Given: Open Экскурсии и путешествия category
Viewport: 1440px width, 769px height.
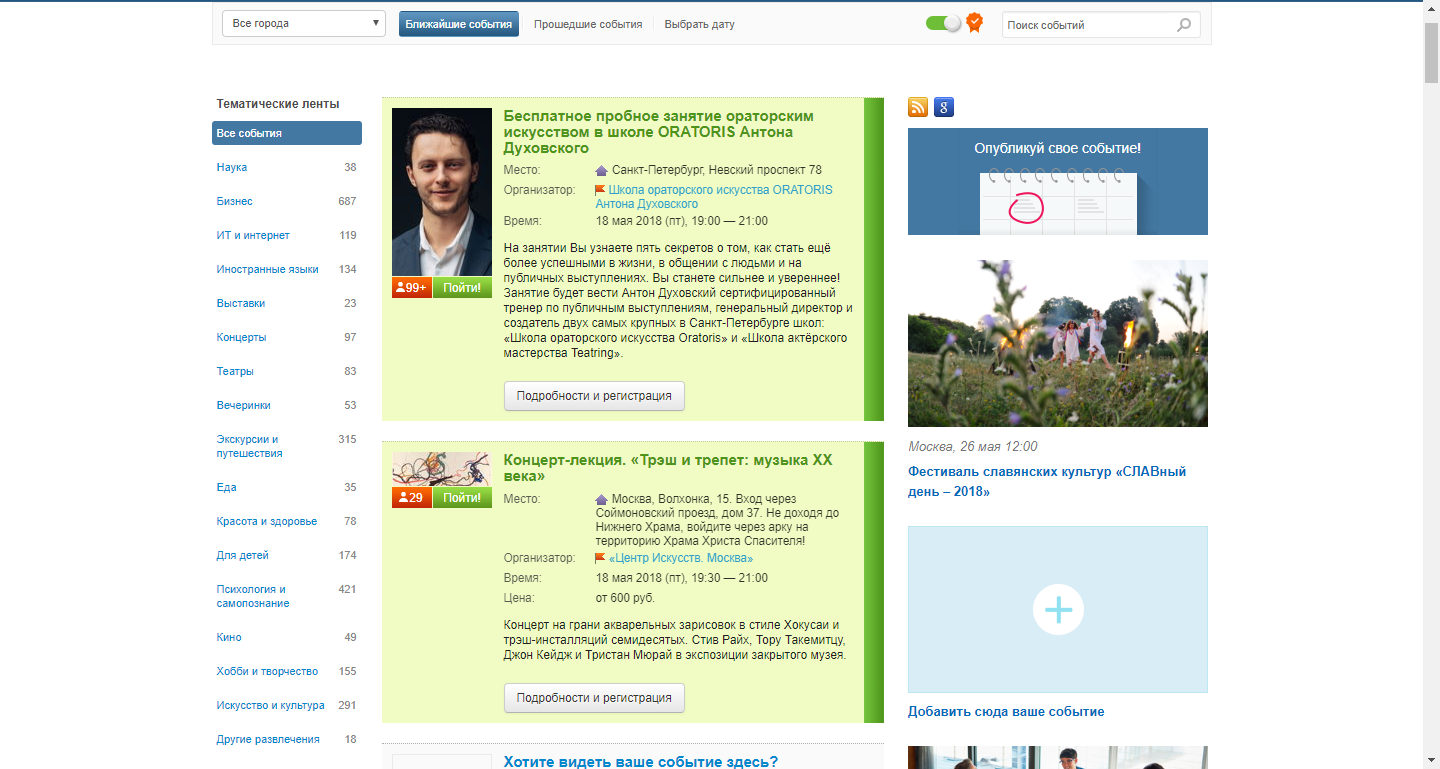Looking at the screenshot, I should (250, 446).
